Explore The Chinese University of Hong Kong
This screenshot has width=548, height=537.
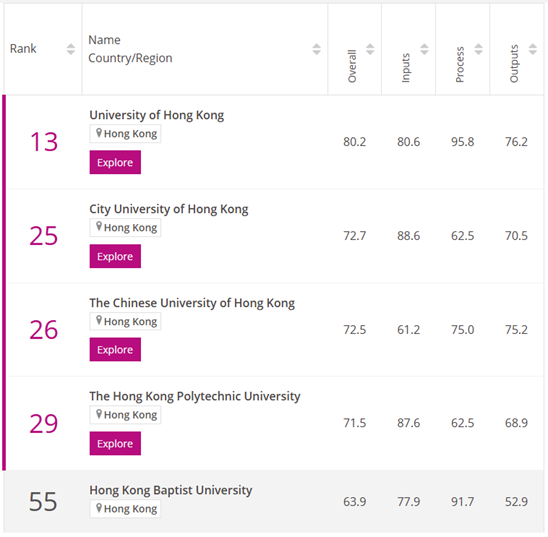point(115,349)
